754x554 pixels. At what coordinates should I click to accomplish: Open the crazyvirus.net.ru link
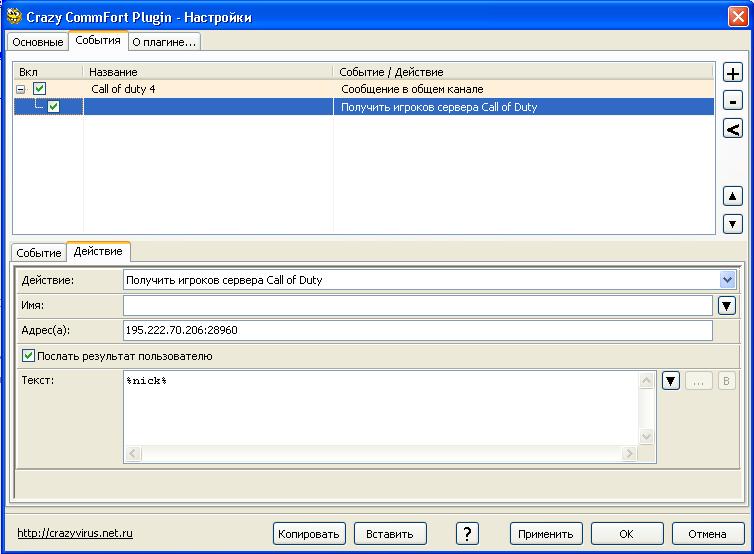[76, 533]
